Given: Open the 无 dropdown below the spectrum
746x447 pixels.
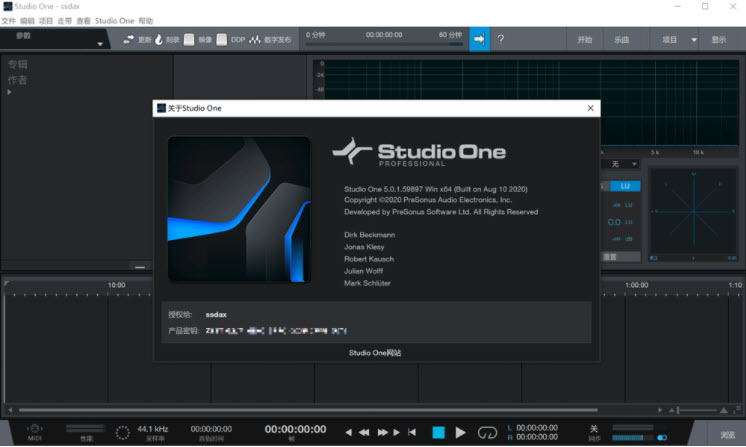Looking at the screenshot, I should (620, 163).
